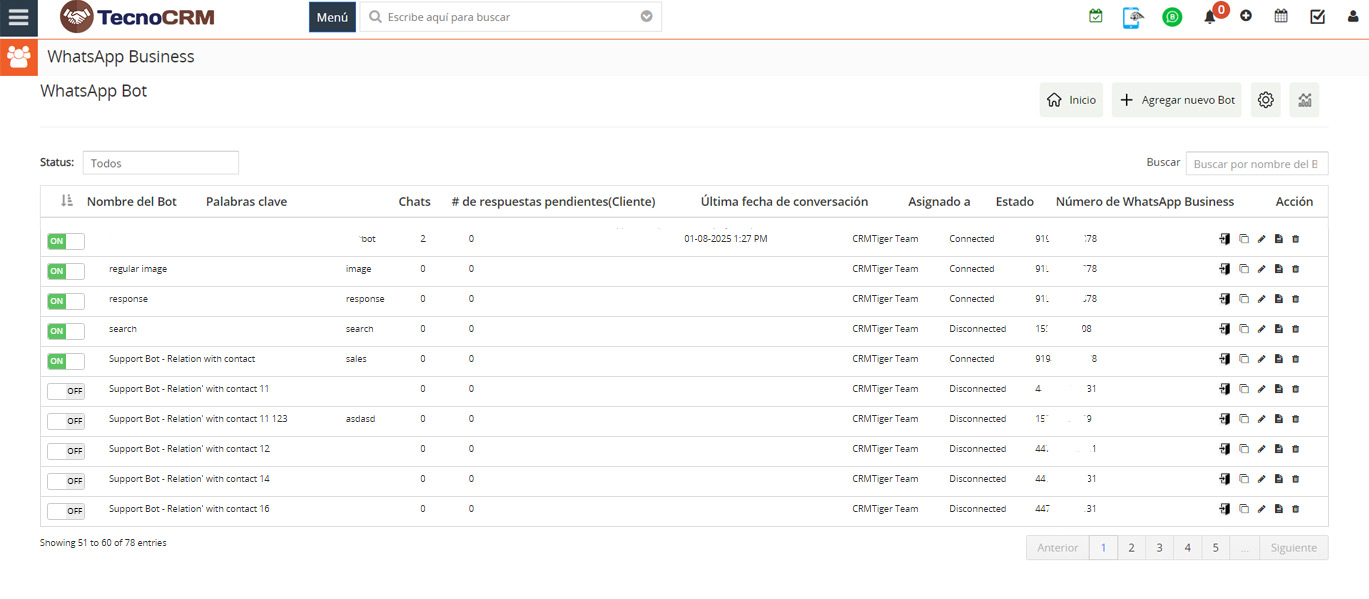Open the user profile icon
This screenshot has height=599, width=1369.
tap(1353, 17)
